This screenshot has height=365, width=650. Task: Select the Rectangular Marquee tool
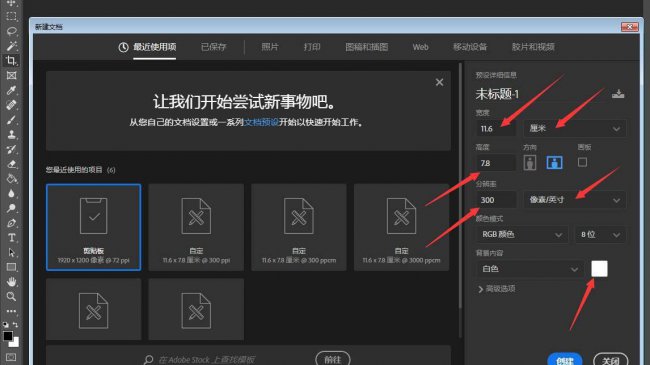pyautogui.click(x=11, y=17)
